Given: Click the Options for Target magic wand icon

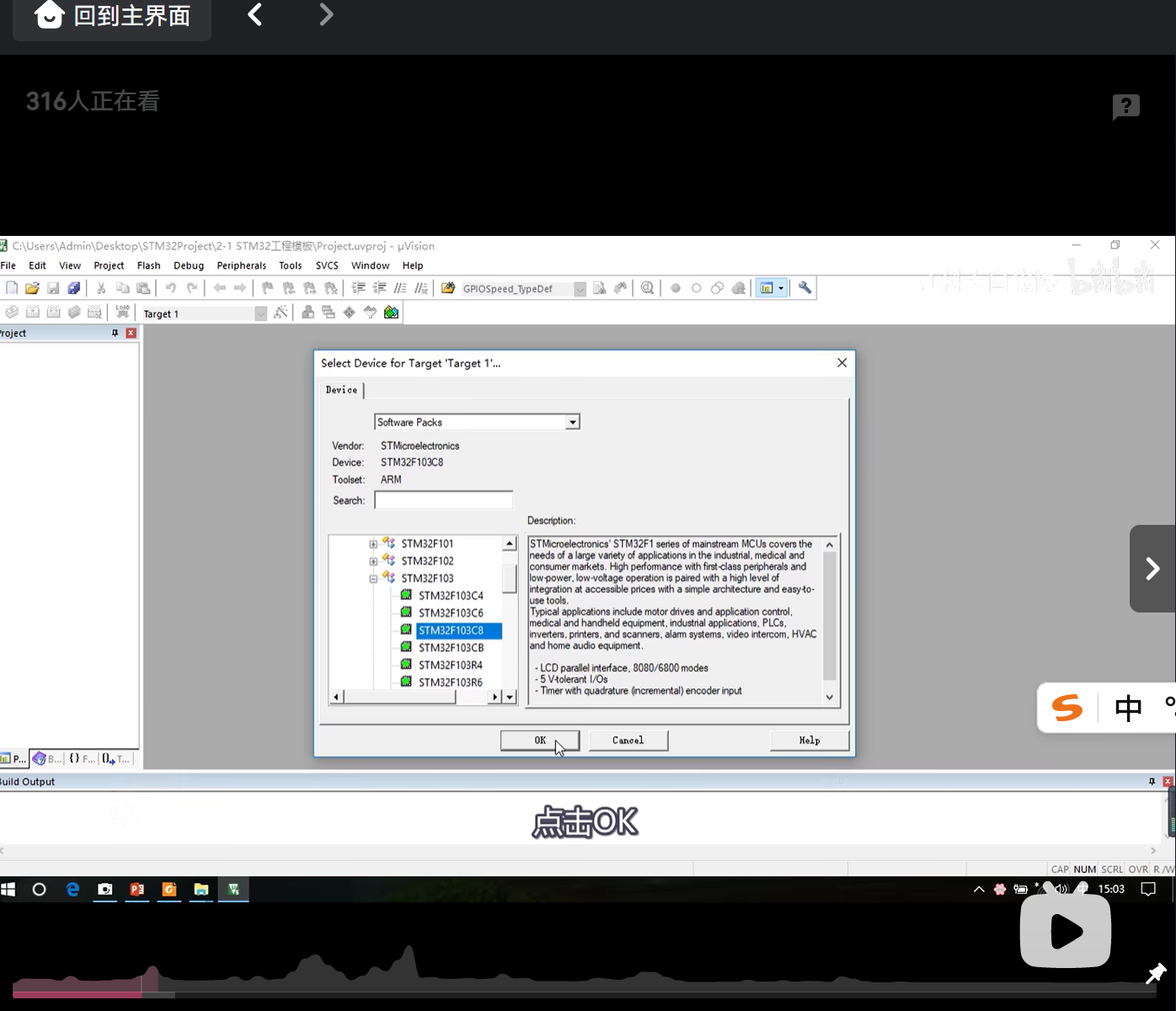Looking at the screenshot, I should click(281, 313).
